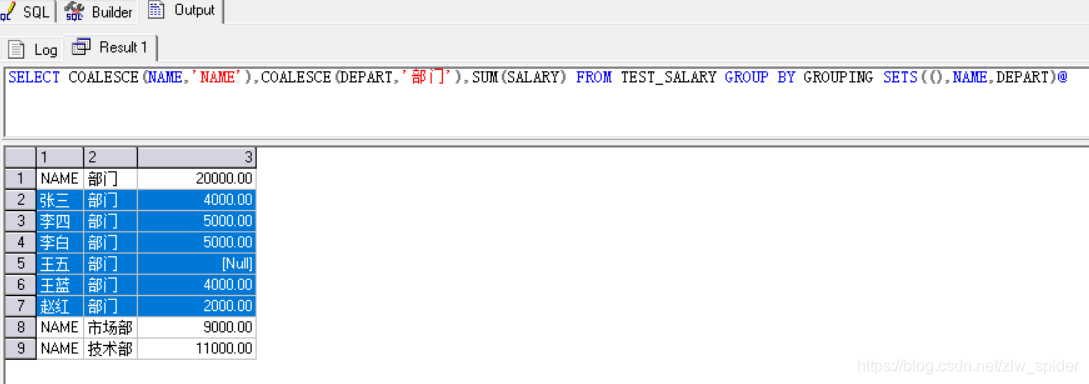This screenshot has width=1089, height=384.
Task: Click the 王蓝 name cell
Action: [60, 285]
